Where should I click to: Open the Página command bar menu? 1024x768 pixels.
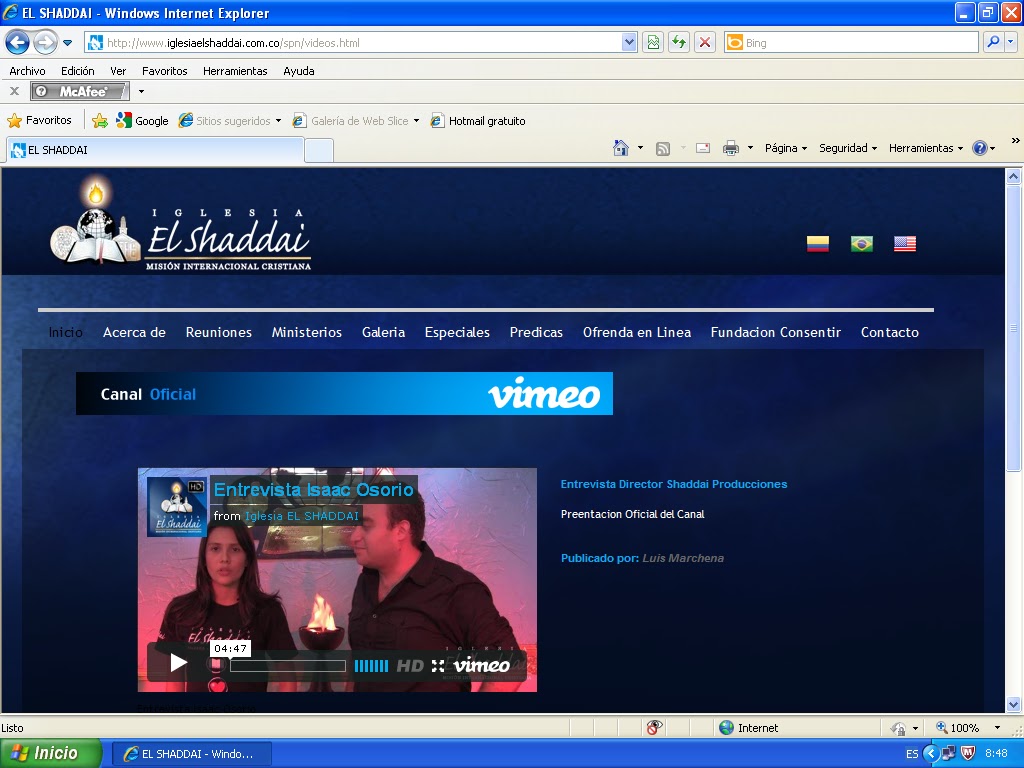[x=786, y=148]
